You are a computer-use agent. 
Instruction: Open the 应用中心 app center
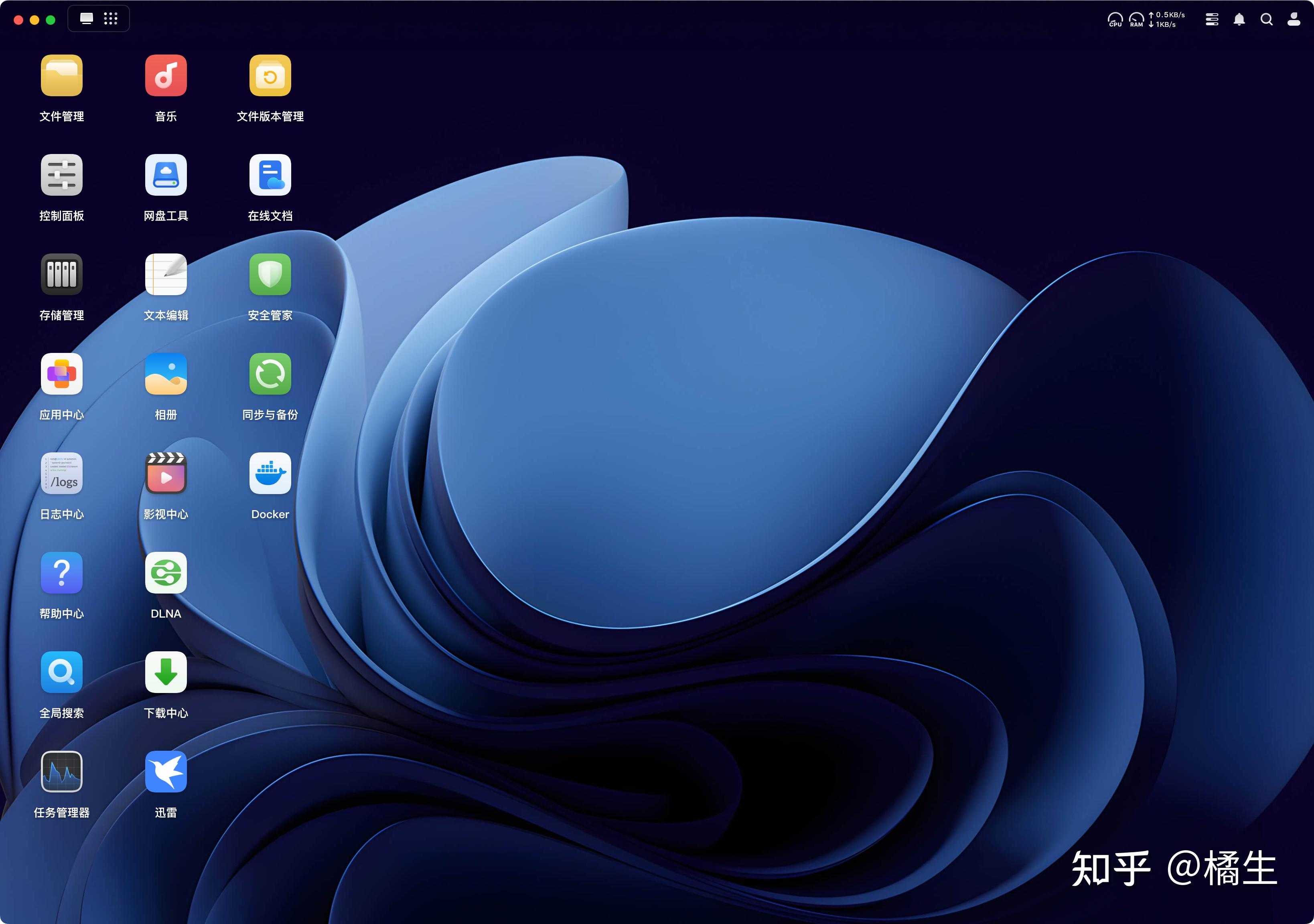[x=61, y=374]
